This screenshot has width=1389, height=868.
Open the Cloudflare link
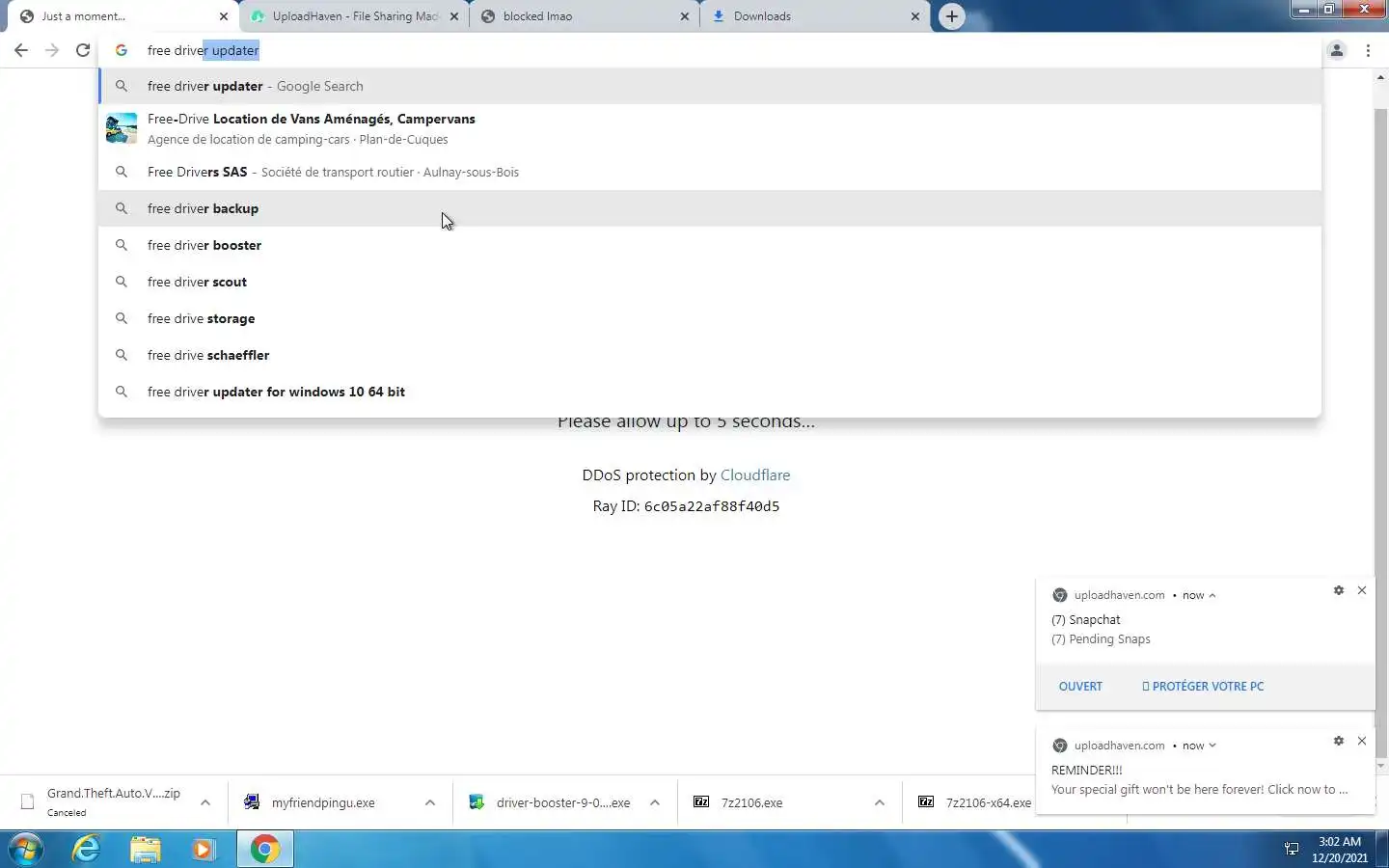[755, 475]
